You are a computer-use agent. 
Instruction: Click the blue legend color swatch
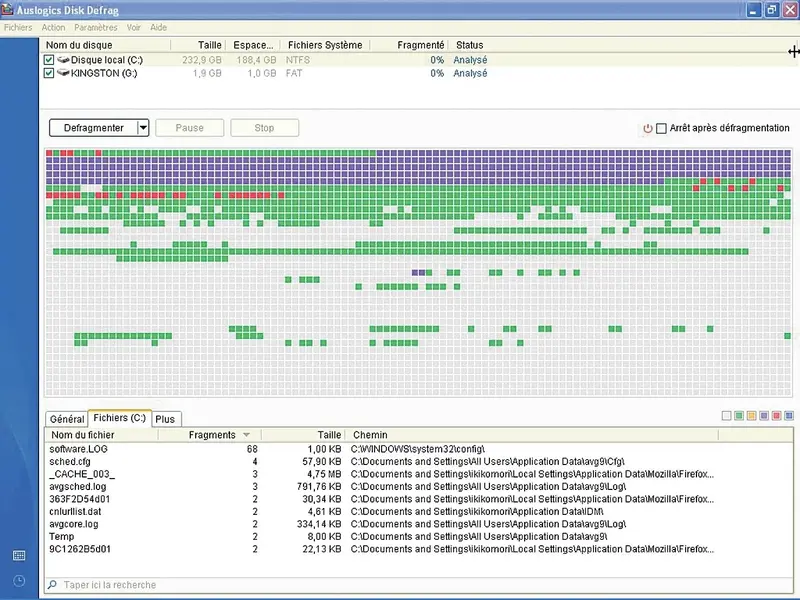click(789, 416)
